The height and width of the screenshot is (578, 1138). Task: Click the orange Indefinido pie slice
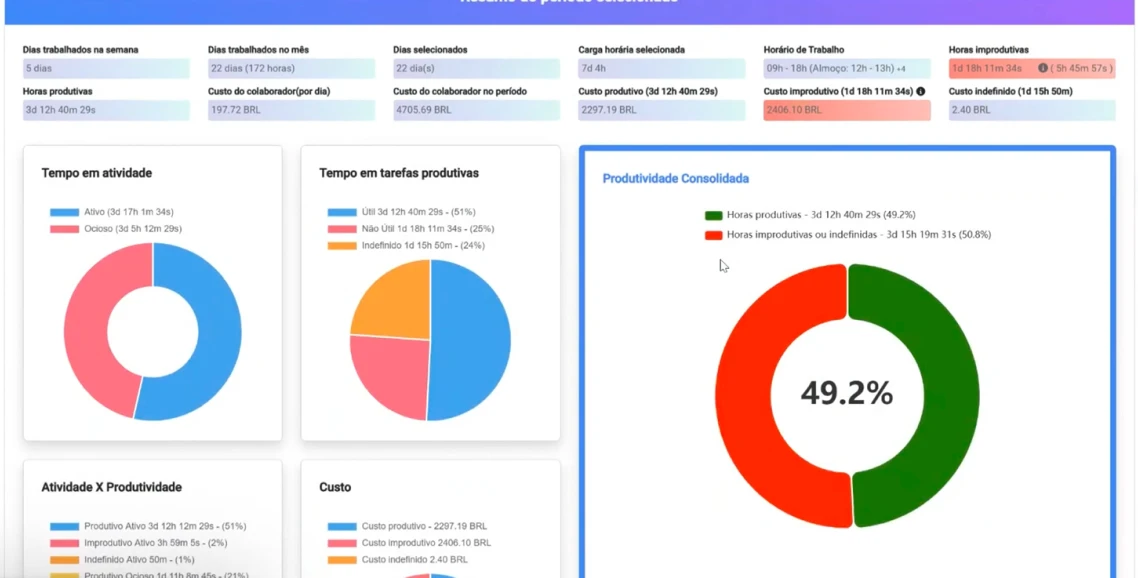tap(398, 305)
